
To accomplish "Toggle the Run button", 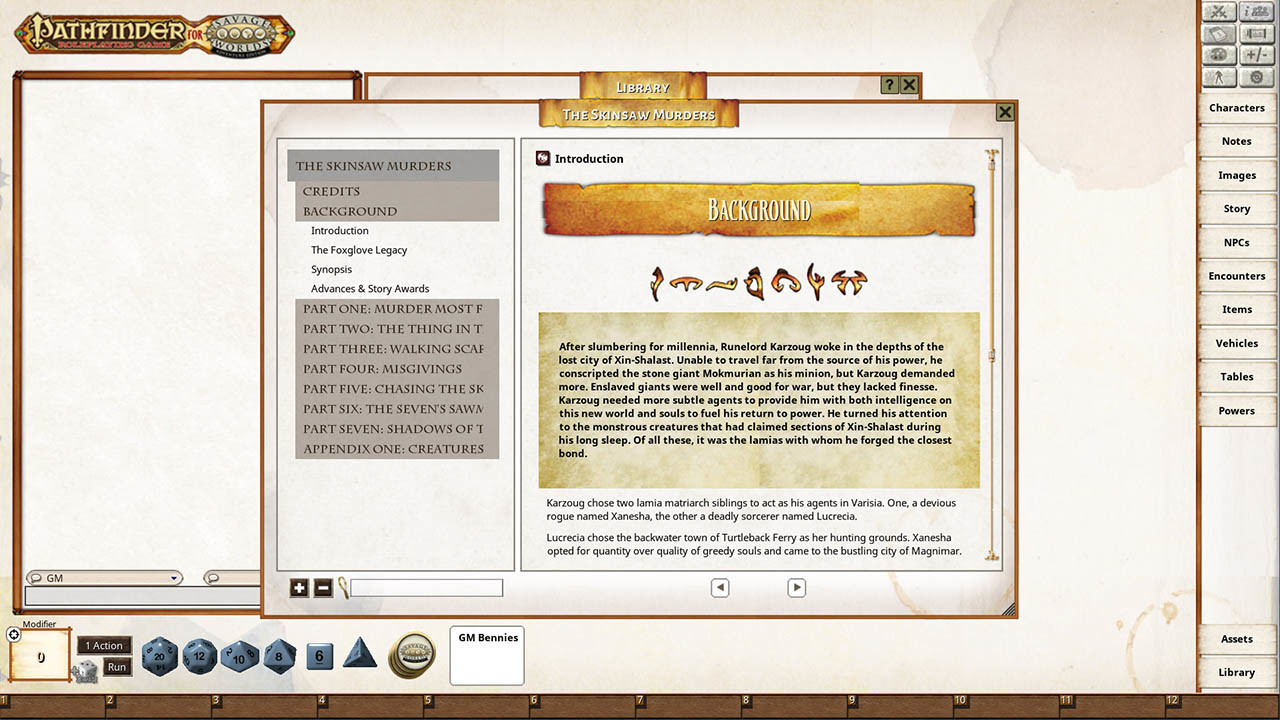I will 117,667.
